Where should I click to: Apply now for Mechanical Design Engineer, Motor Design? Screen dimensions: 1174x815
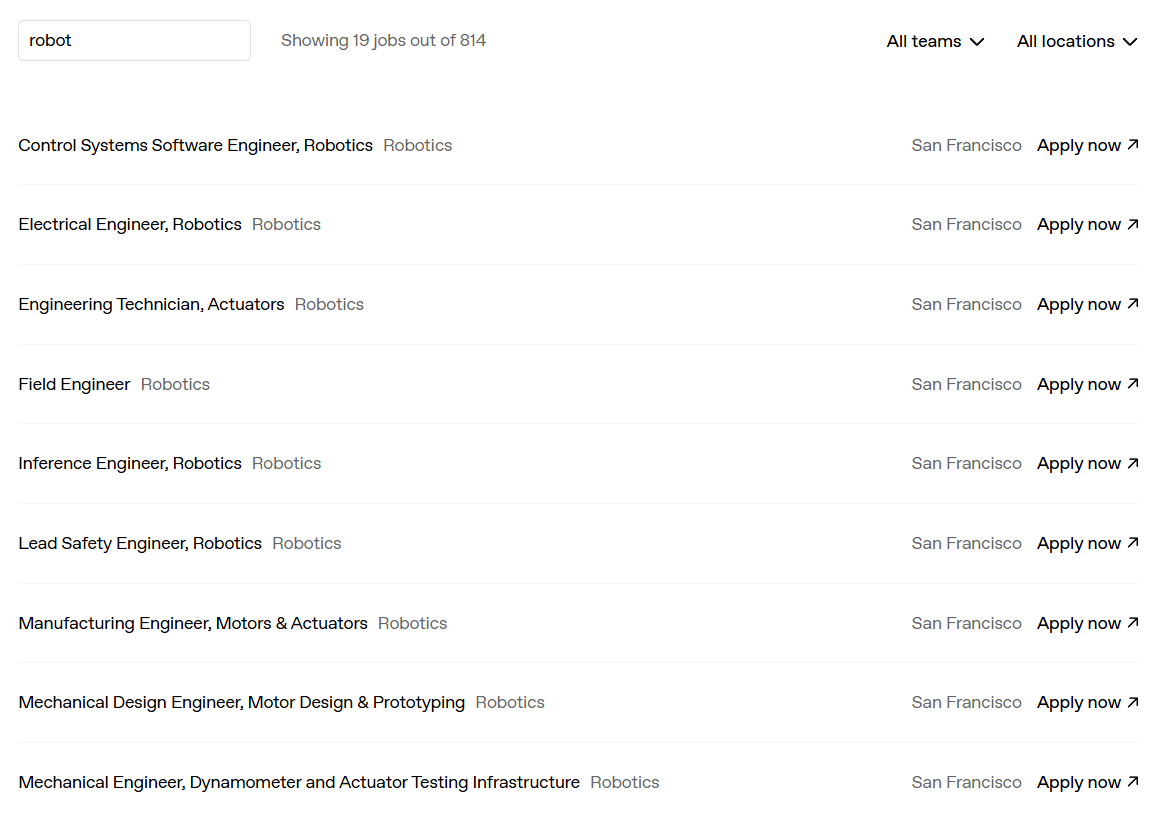click(x=1088, y=703)
